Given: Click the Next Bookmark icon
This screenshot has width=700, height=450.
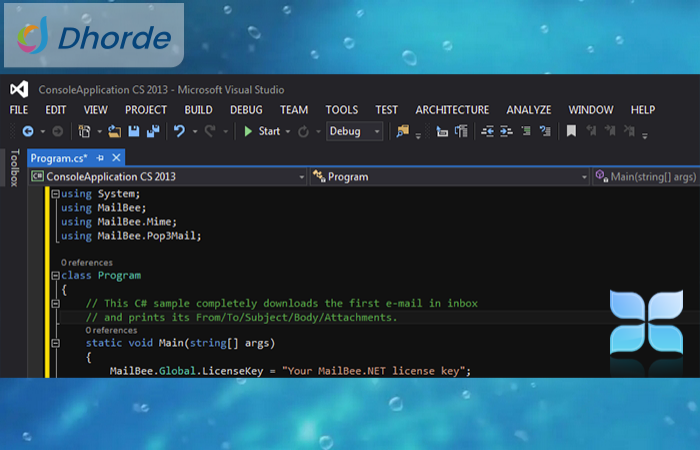Looking at the screenshot, I should point(610,131).
